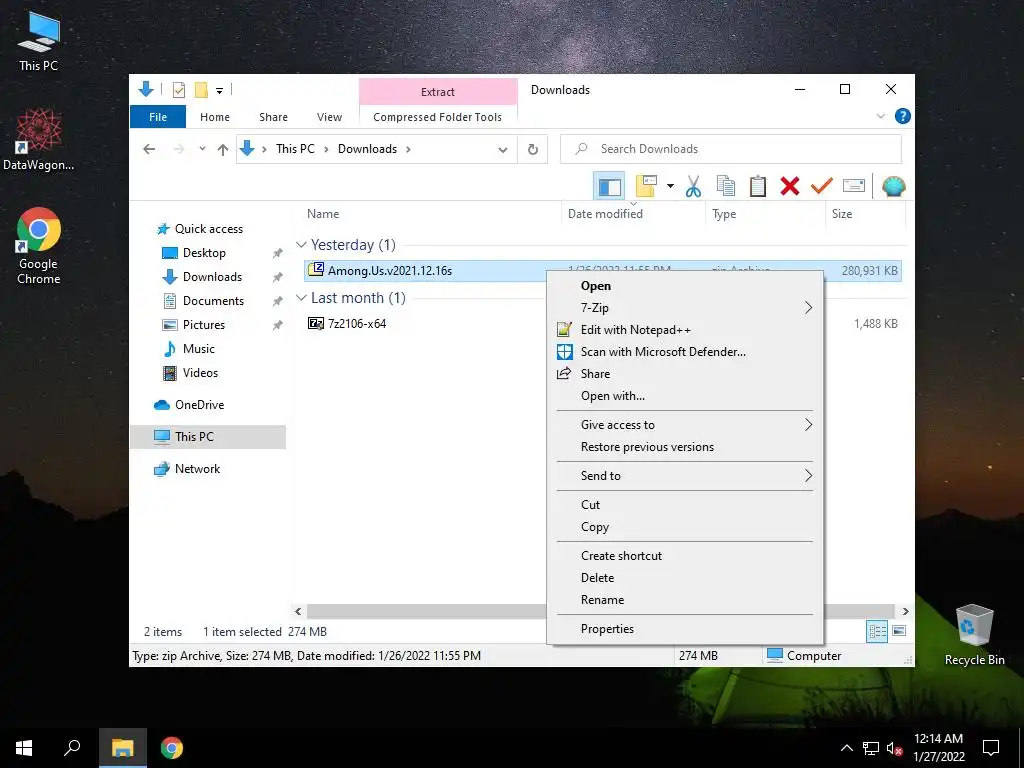Open the Windows Start menu

(24, 748)
